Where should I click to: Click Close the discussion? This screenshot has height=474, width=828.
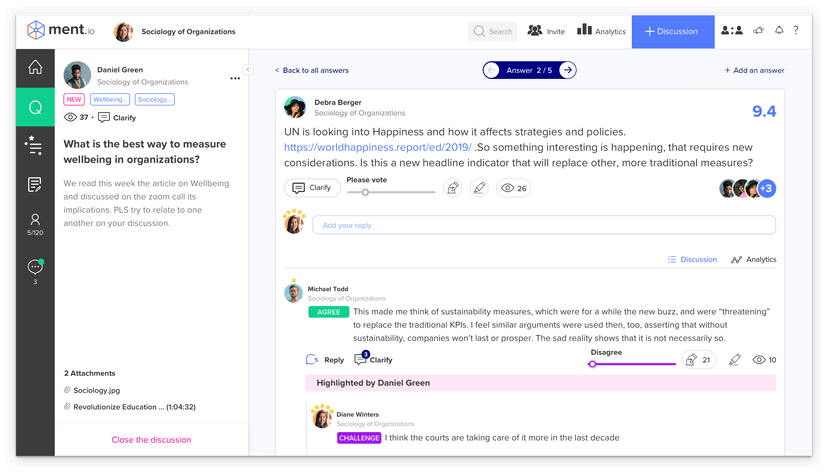pos(151,440)
